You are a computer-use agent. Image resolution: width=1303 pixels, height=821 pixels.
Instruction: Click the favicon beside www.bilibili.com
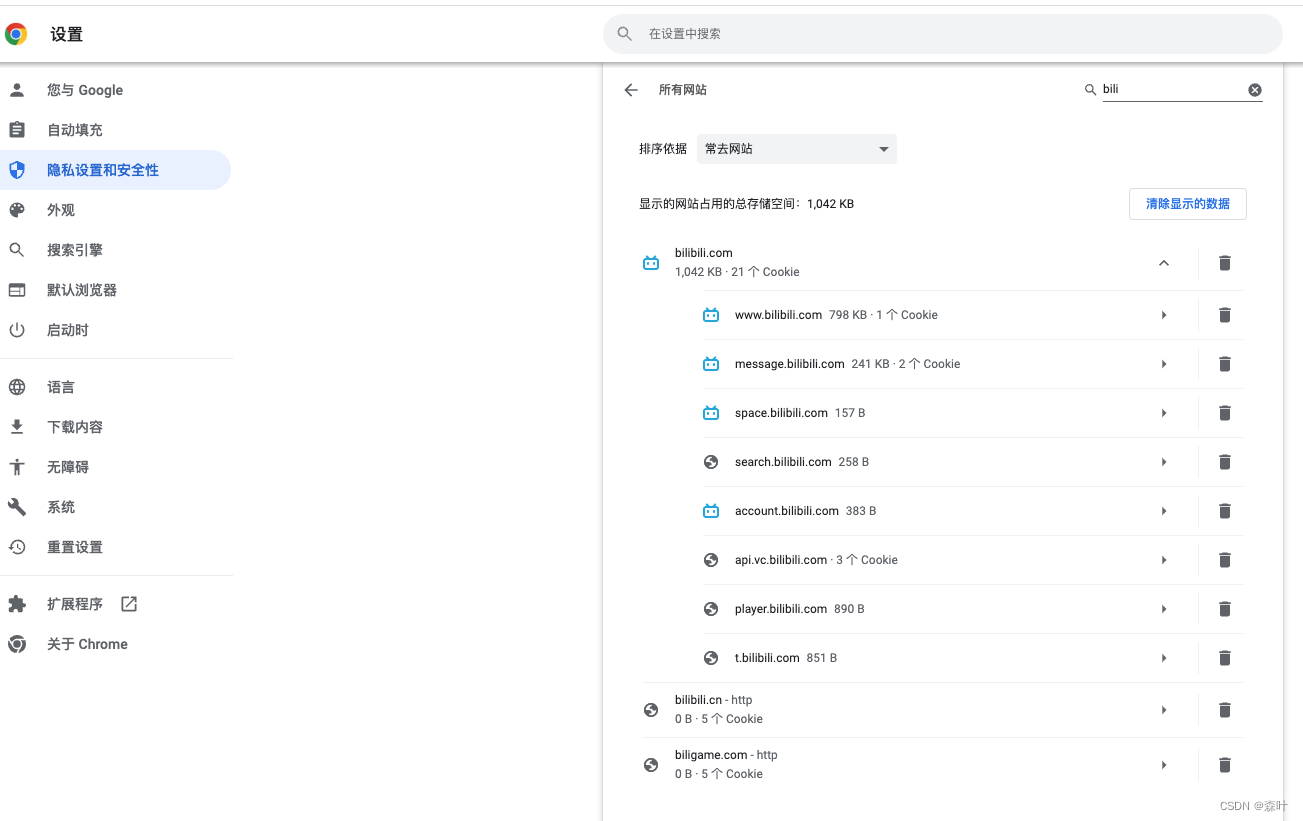(711, 315)
